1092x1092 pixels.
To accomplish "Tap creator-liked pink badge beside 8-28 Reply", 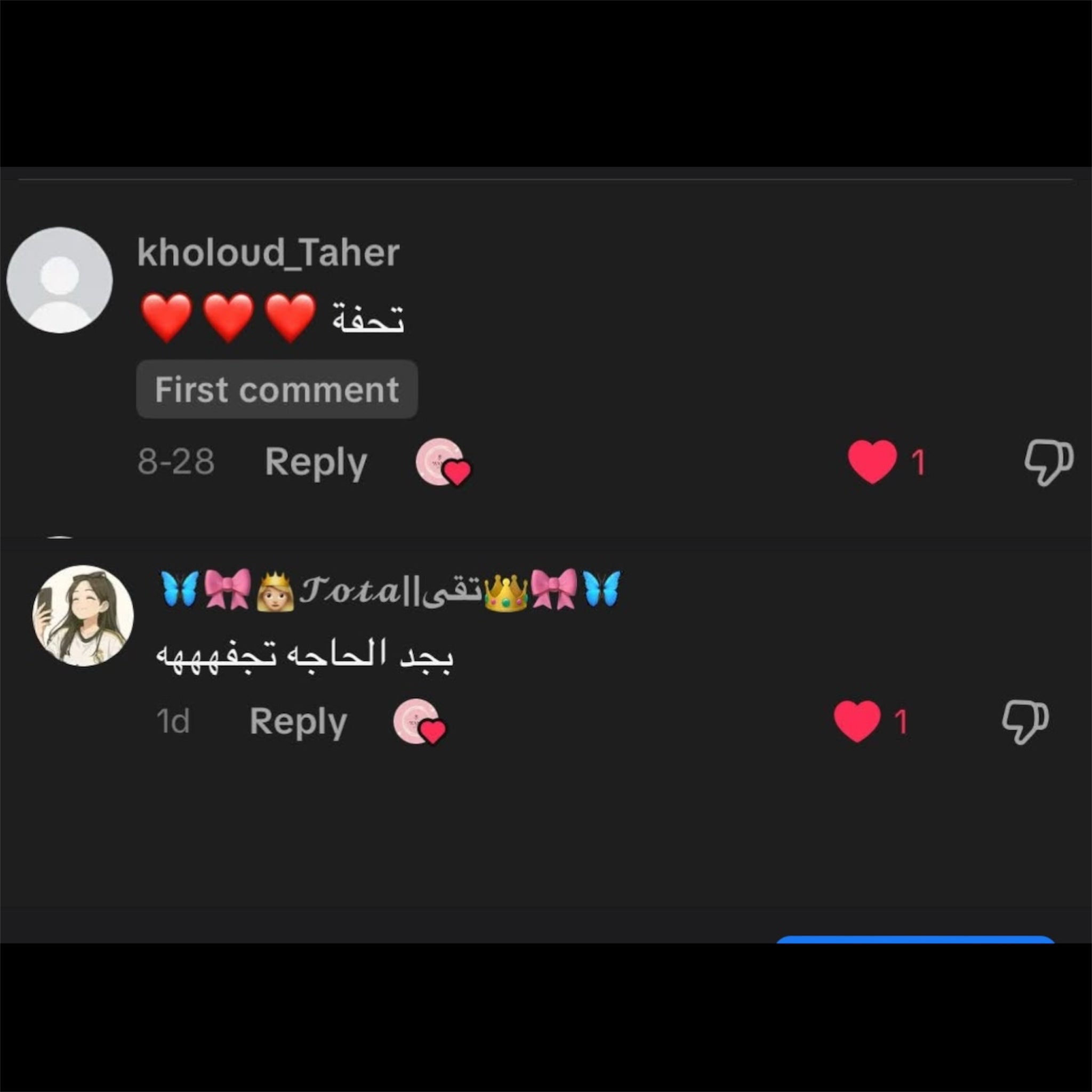I will coord(443,462).
